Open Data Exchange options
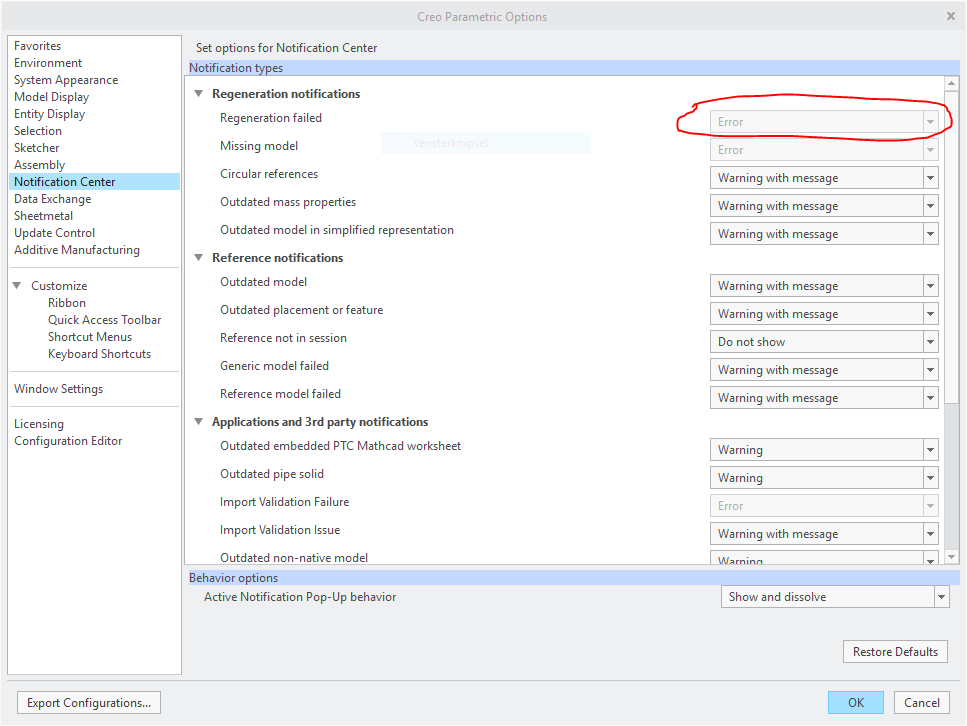967x726 pixels. [x=52, y=199]
